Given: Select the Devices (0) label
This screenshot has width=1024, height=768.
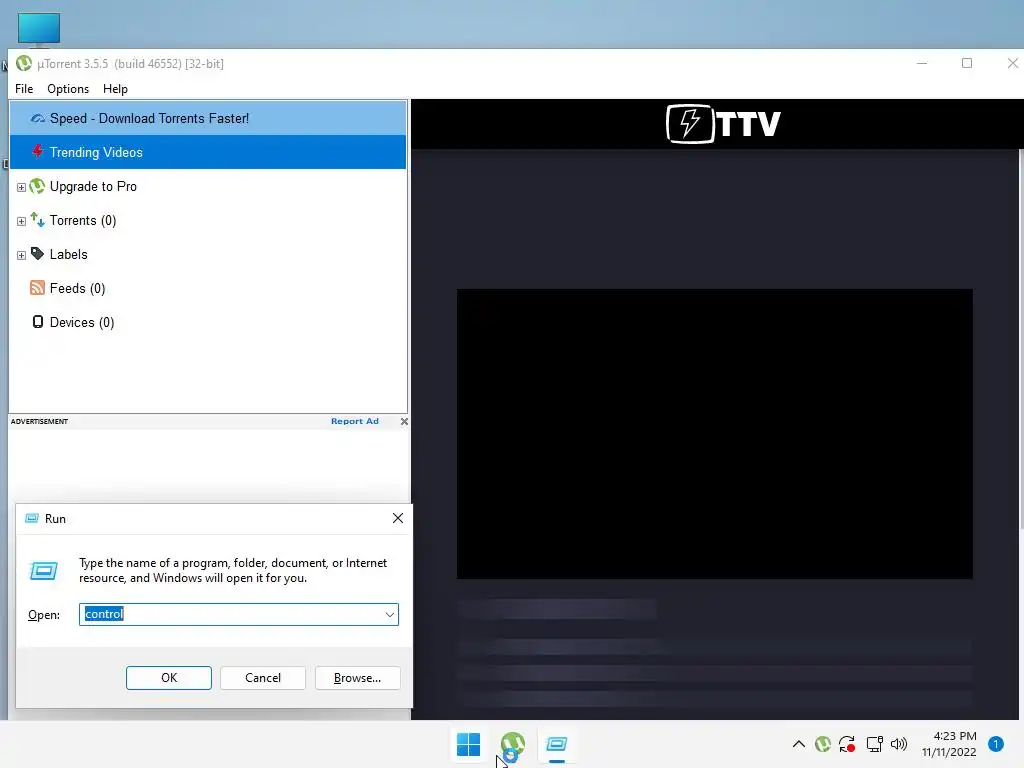Looking at the screenshot, I should point(82,322).
